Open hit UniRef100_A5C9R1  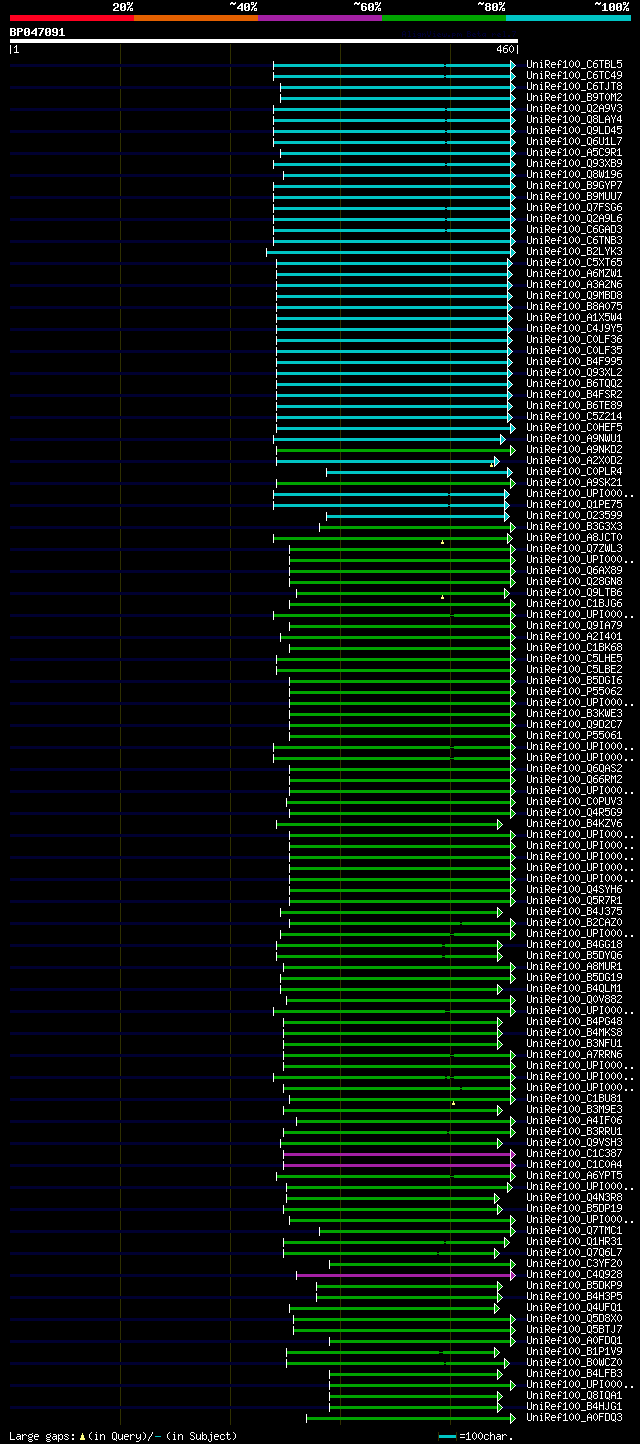[574, 152]
